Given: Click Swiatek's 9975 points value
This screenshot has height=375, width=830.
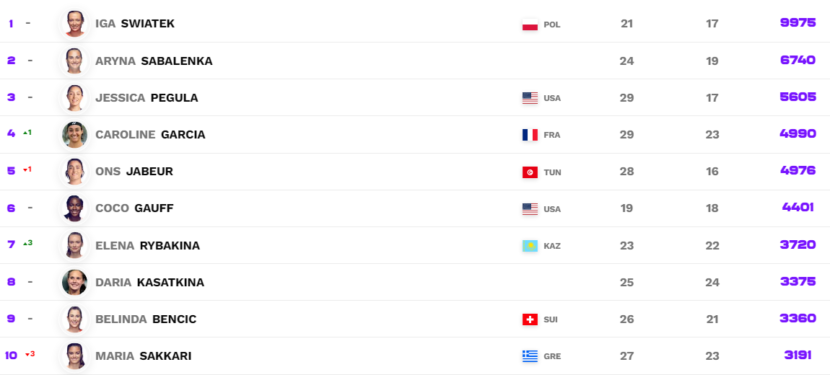Looking at the screenshot, I should click(798, 23).
